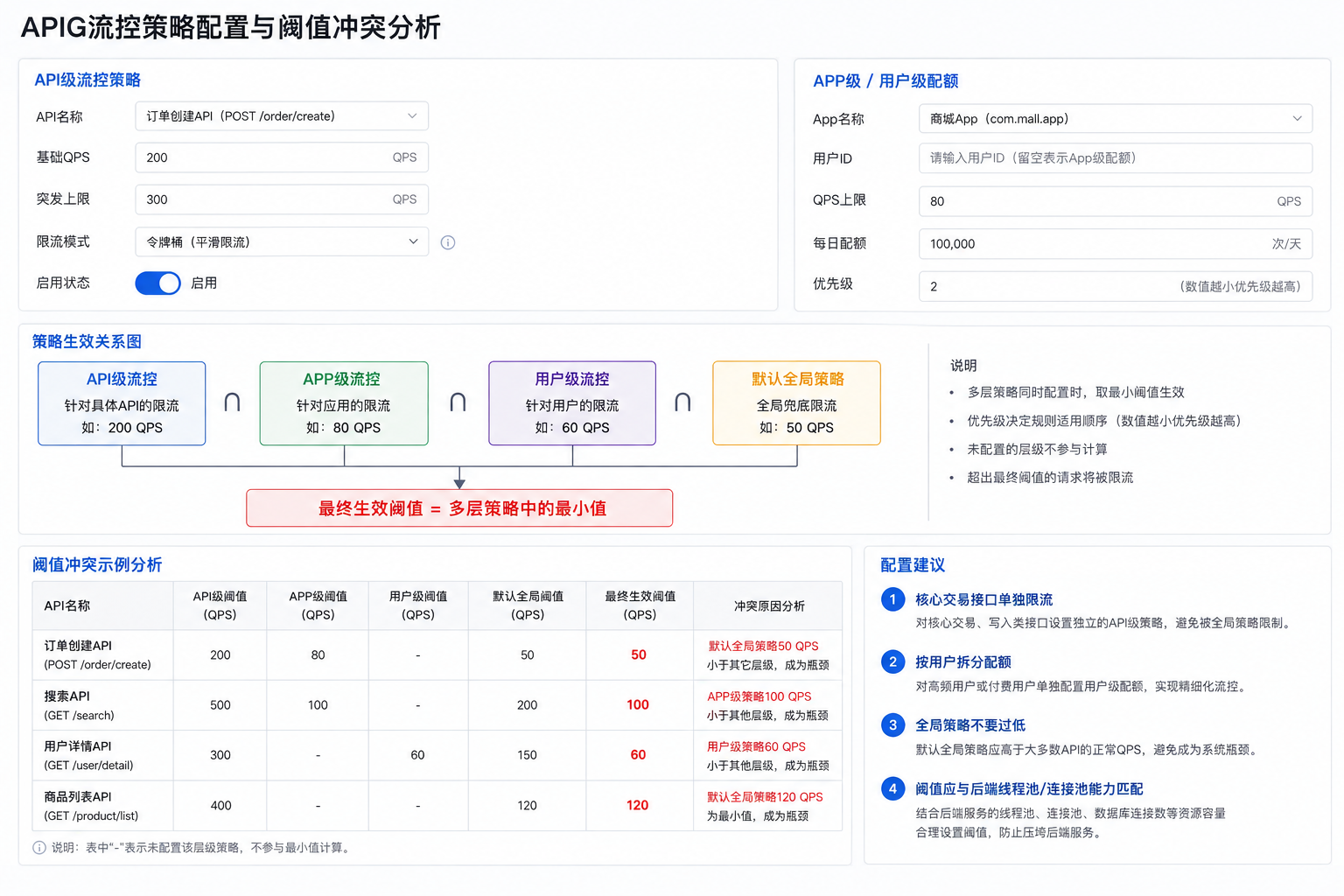The image size is (1344, 896).
Task: Click the 默认全局阈值 column header
Action: tap(528, 605)
